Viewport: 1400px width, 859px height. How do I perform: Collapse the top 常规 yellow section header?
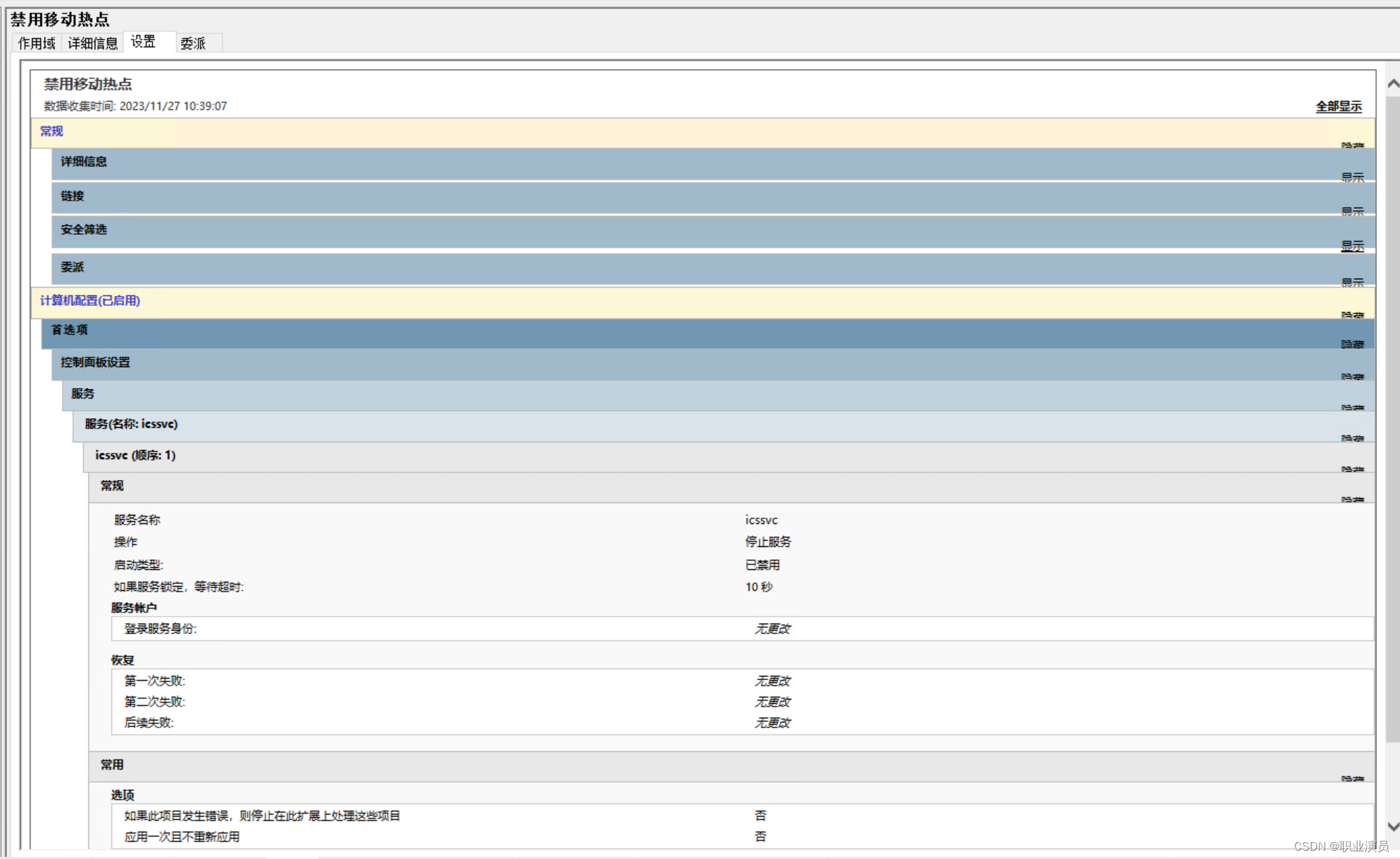click(52, 131)
